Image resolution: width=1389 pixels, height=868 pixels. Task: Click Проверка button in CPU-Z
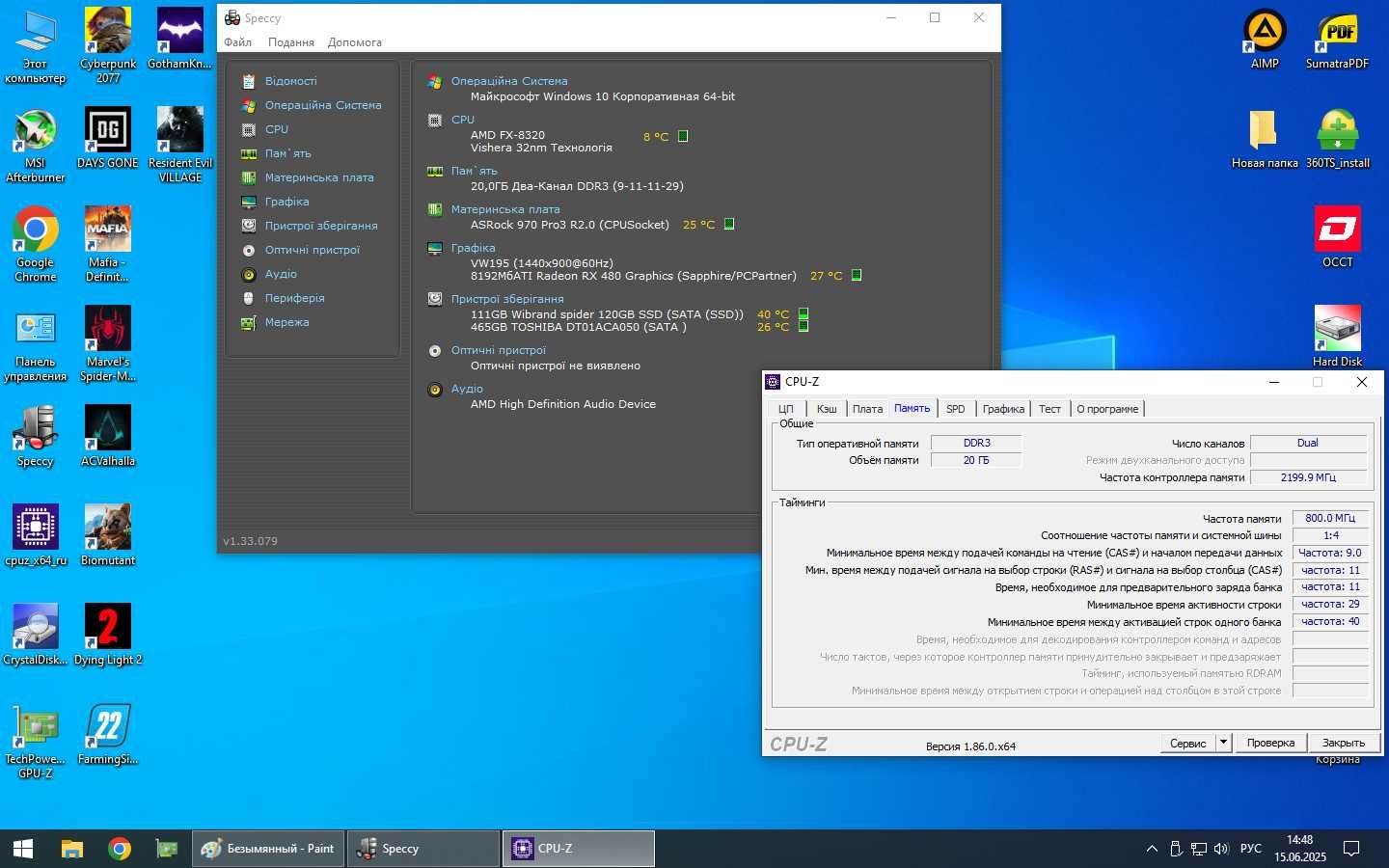(1270, 743)
